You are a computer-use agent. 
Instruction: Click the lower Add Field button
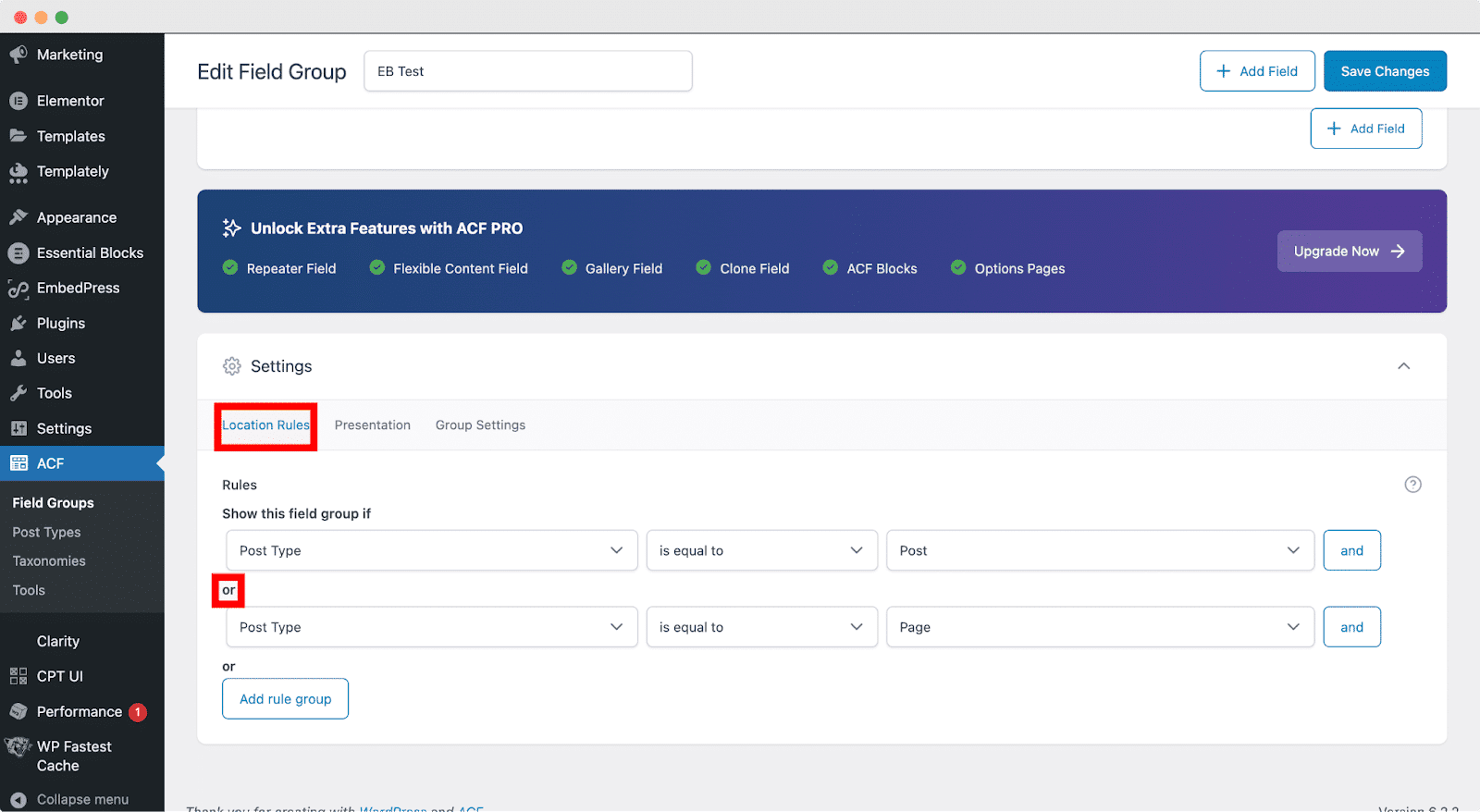[1365, 129]
